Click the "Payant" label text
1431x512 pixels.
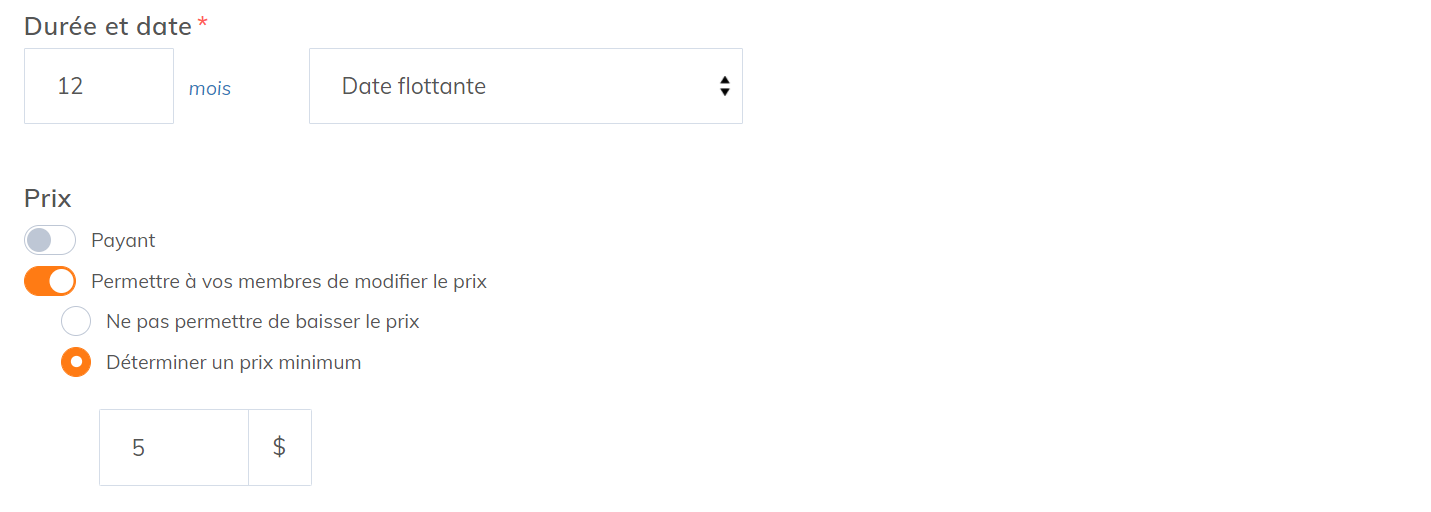tap(123, 240)
